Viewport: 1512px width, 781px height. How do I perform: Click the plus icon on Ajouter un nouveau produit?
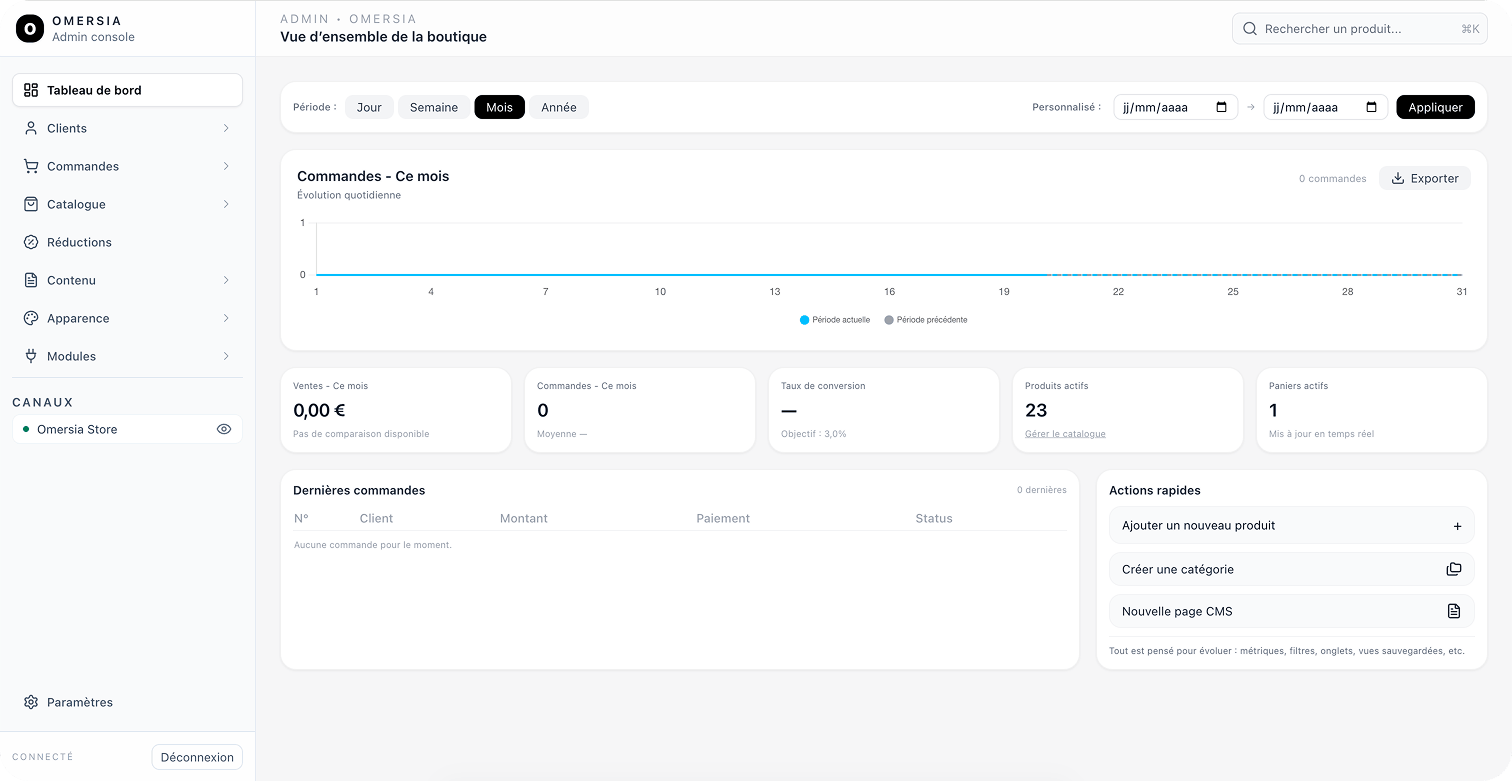(1457, 526)
